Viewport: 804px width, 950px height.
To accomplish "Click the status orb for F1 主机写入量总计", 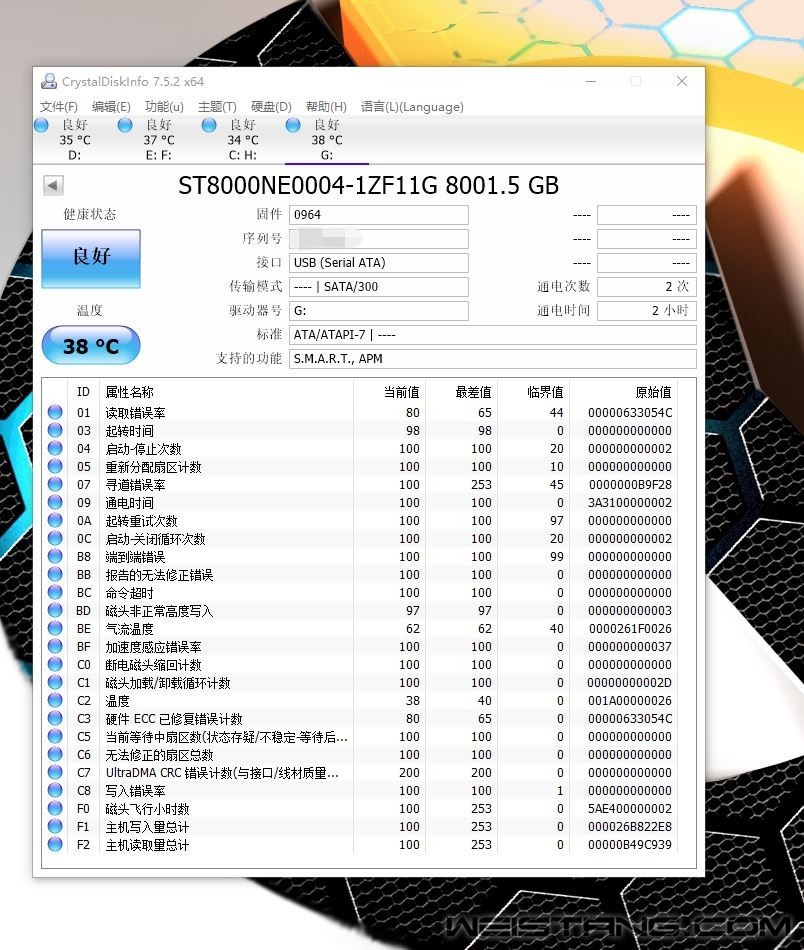I will [x=55, y=826].
